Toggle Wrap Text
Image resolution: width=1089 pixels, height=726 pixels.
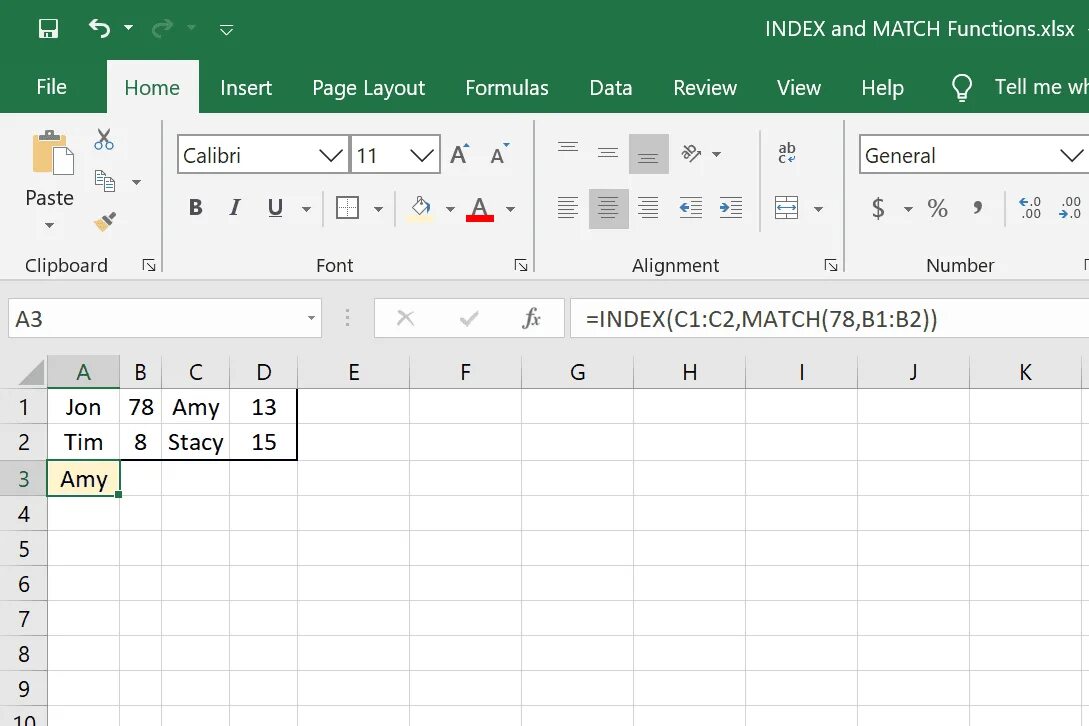(x=787, y=153)
